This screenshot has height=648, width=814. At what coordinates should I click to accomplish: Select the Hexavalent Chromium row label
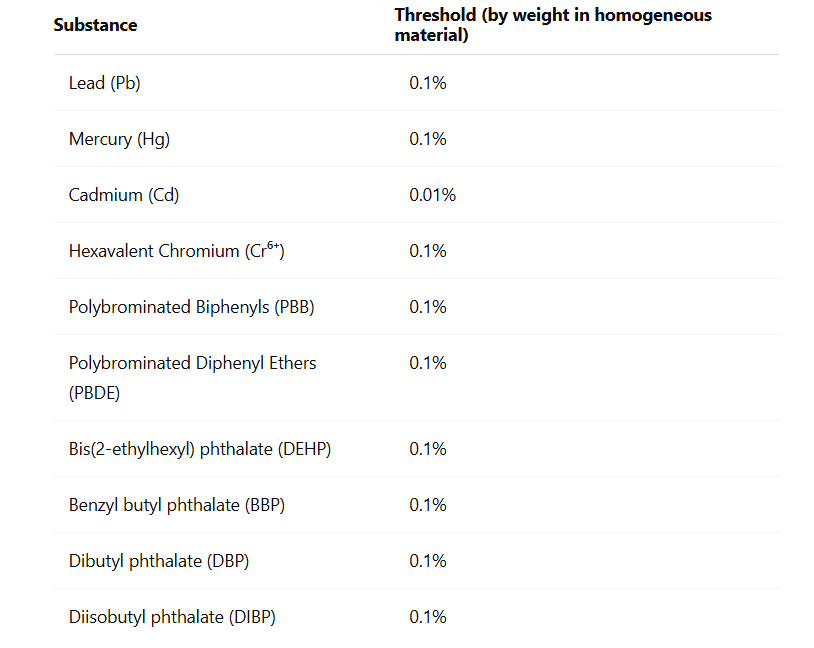177,251
